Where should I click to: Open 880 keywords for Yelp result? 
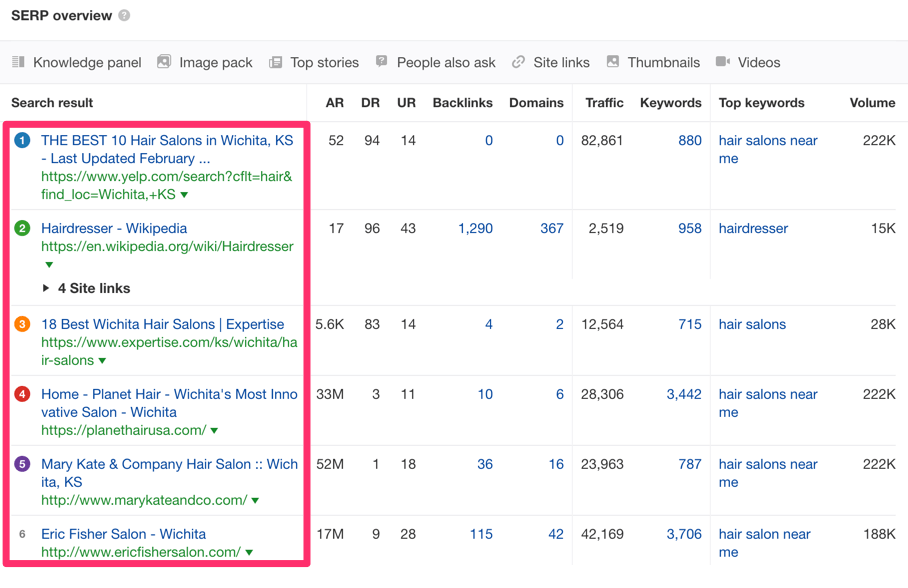[x=690, y=141]
